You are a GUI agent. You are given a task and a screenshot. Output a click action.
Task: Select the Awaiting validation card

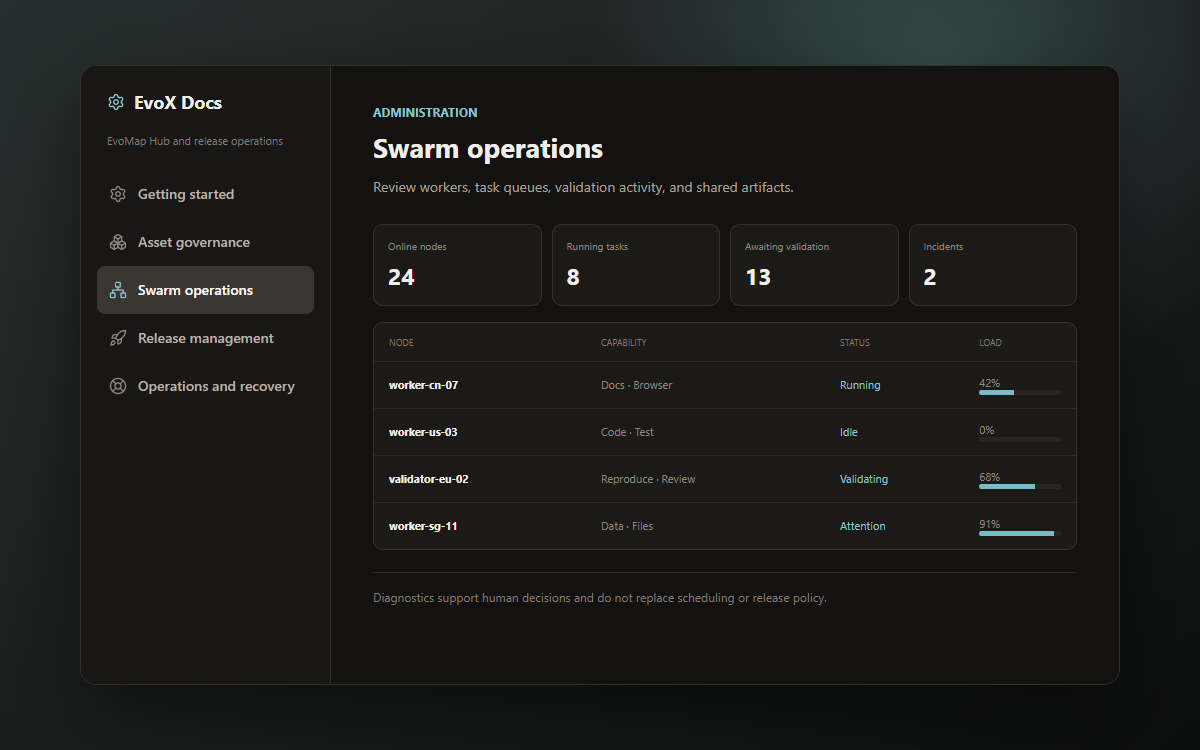[814, 265]
